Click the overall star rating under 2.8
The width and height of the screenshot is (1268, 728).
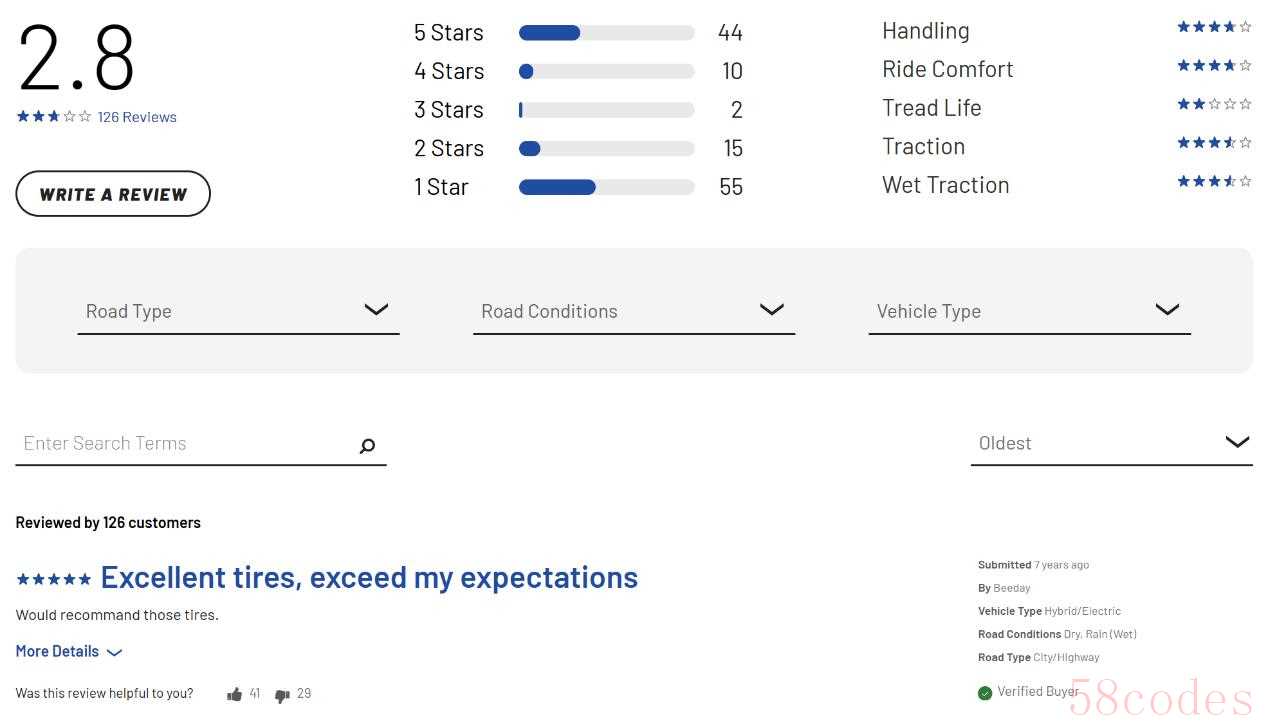point(54,117)
